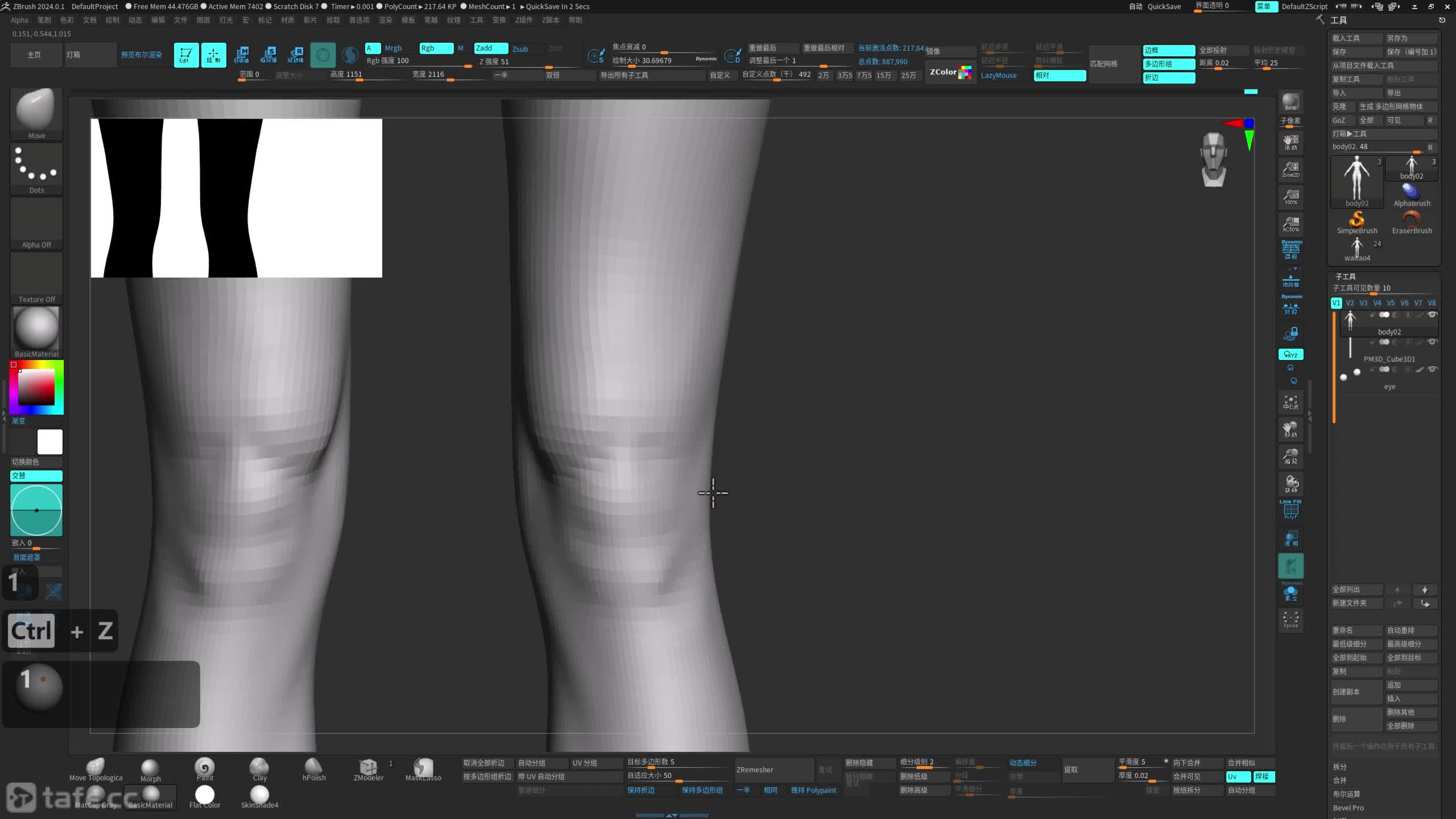This screenshot has width=1456, height=819.
Task: Open the Z插件 plugin menu
Action: [x=523, y=20]
